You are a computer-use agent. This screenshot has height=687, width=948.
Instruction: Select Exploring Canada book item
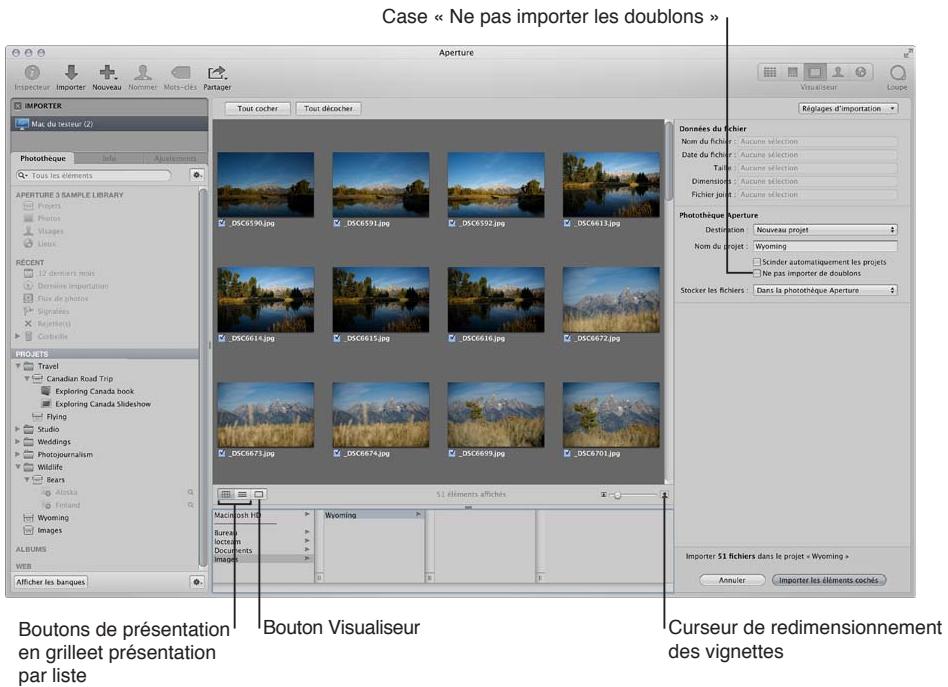[x=94, y=391]
